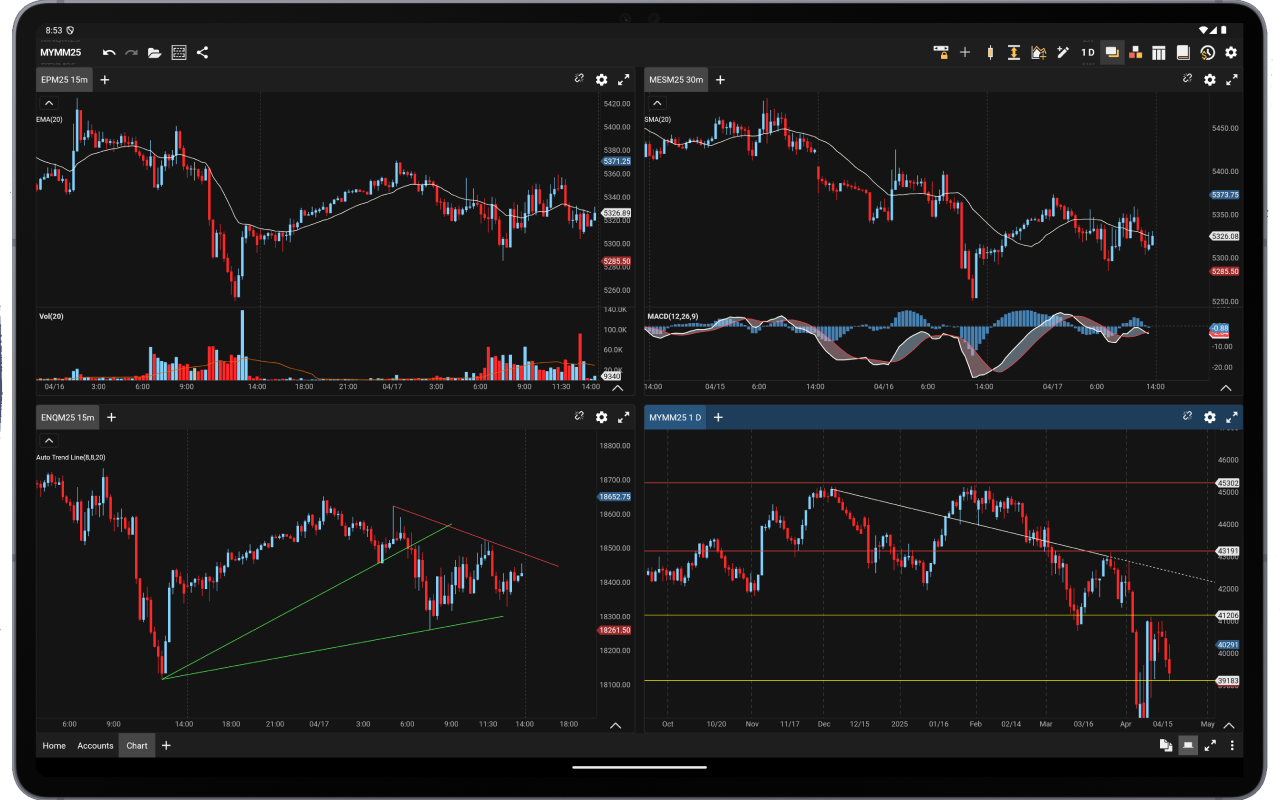Share the current chart layout

[203, 52]
